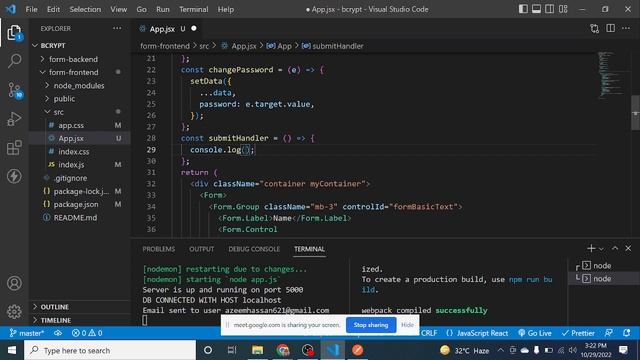Open the View menu
Image resolution: width=640 pixels, height=360 pixels.
(118, 9)
